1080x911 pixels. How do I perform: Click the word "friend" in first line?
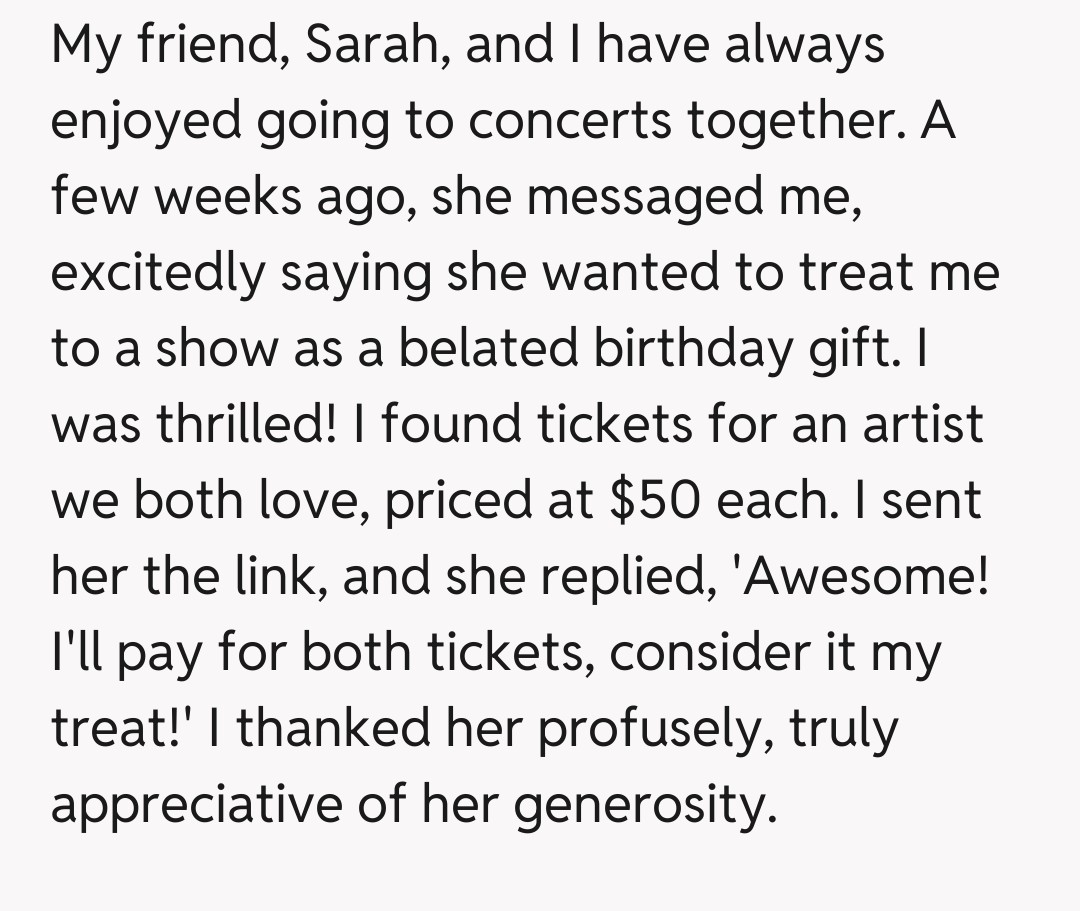pos(214,47)
